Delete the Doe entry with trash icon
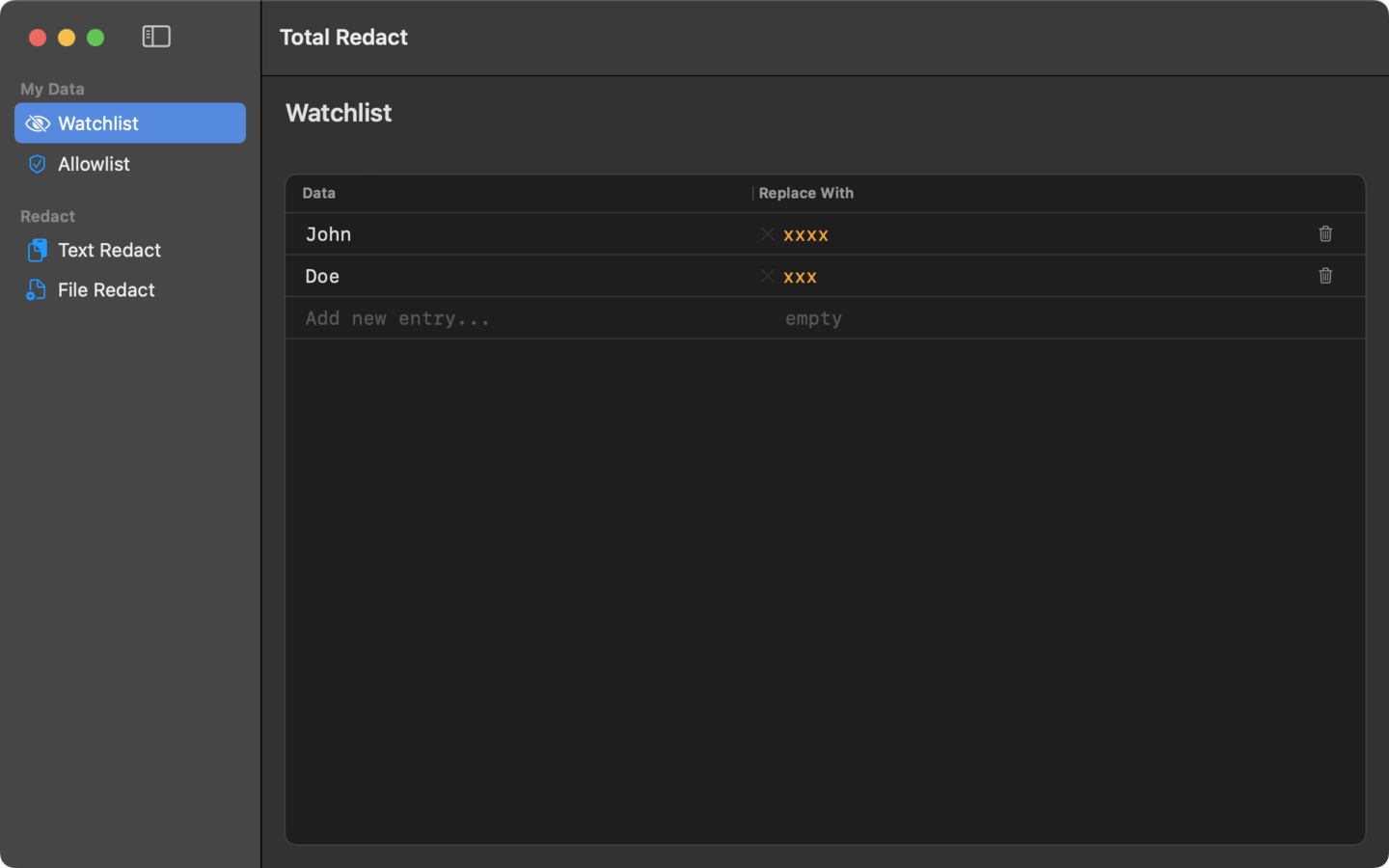The image size is (1389, 868). [1325, 276]
